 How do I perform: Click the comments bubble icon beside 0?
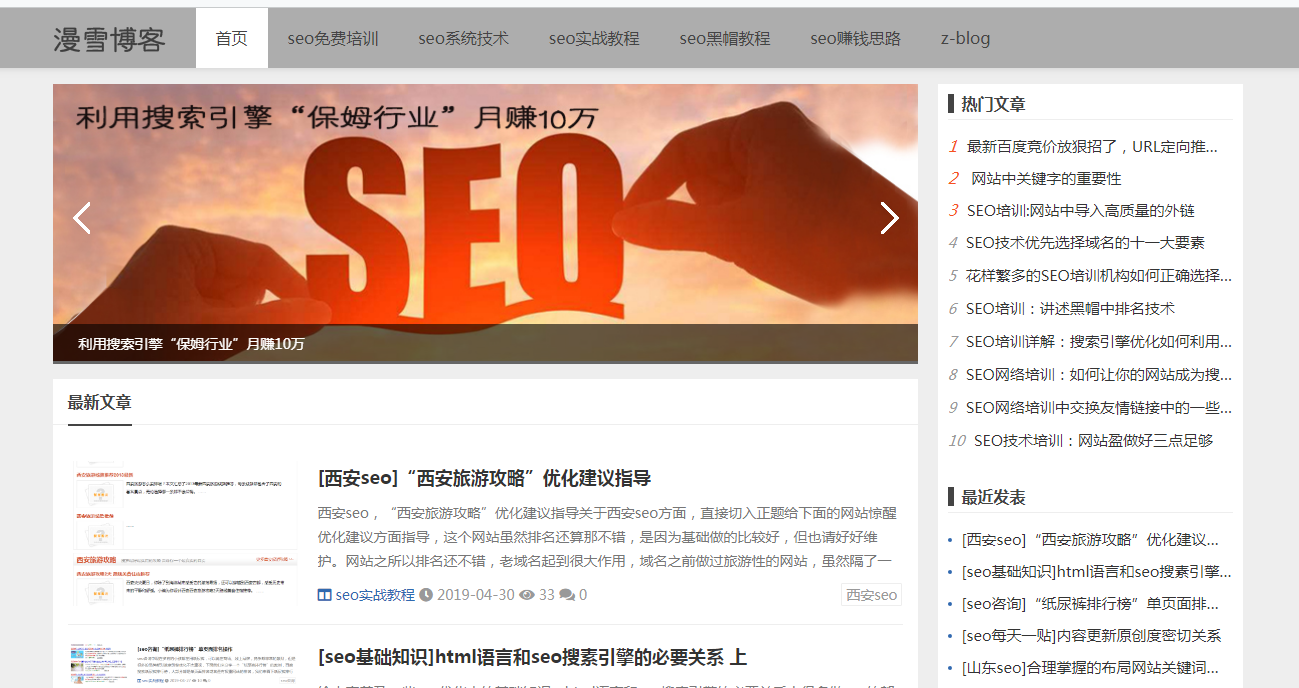(567, 595)
